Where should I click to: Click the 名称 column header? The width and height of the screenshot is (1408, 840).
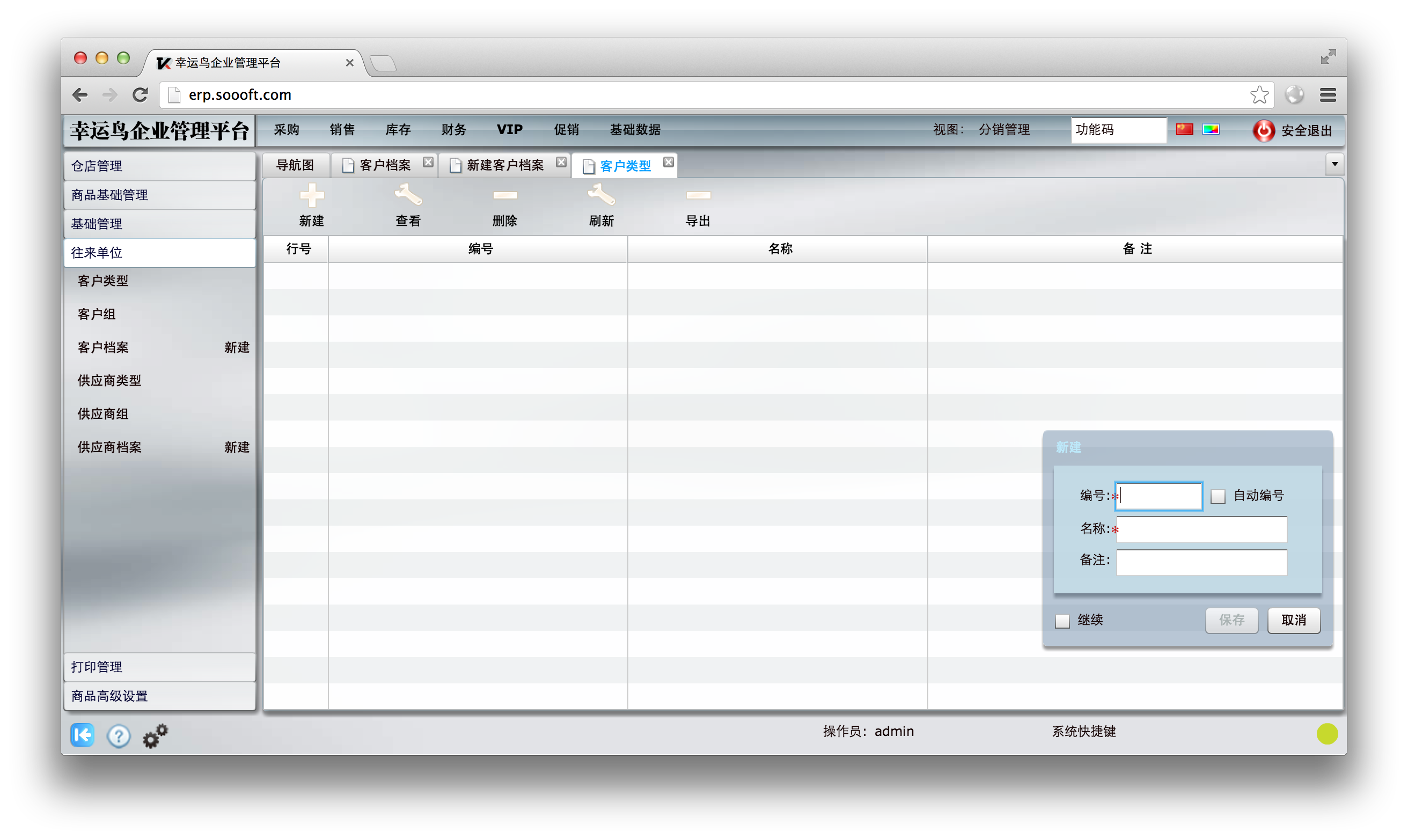pyautogui.click(x=778, y=249)
